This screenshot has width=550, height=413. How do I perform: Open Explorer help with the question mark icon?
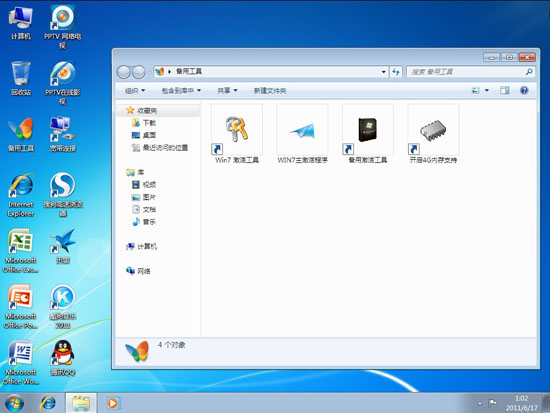pyautogui.click(x=524, y=91)
